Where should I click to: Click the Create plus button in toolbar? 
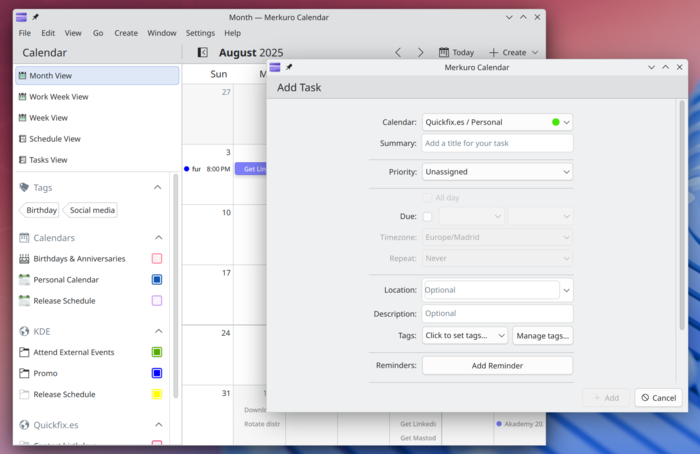508,53
